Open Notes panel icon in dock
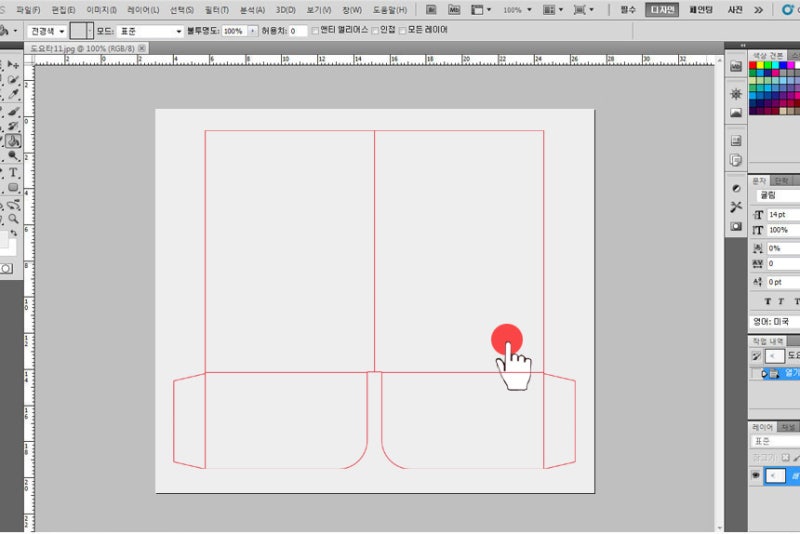This screenshot has width=800, height=534. pos(736,160)
